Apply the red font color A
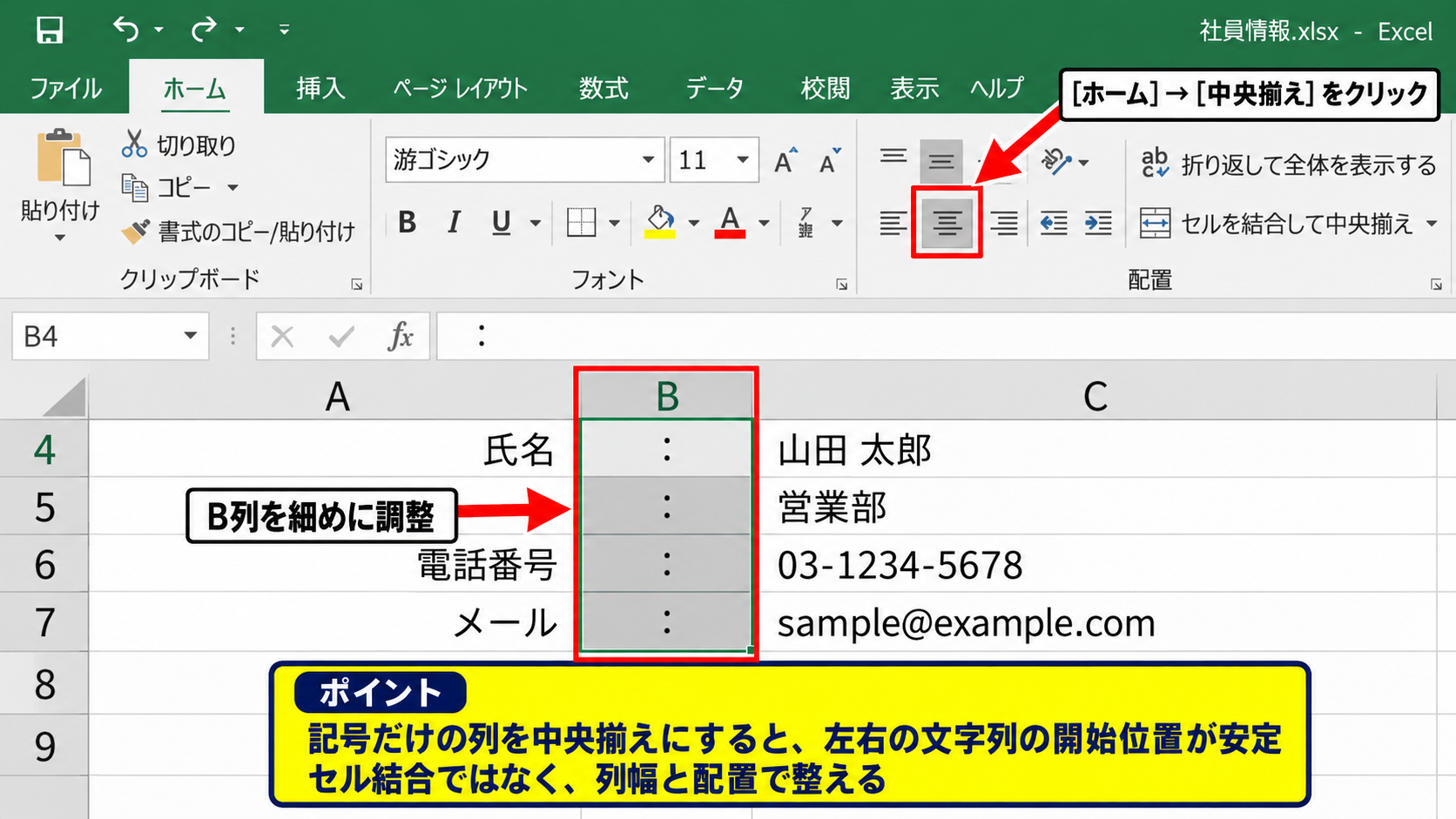The width and height of the screenshot is (1456, 819). pyautogui.click(x=730, y=223)
